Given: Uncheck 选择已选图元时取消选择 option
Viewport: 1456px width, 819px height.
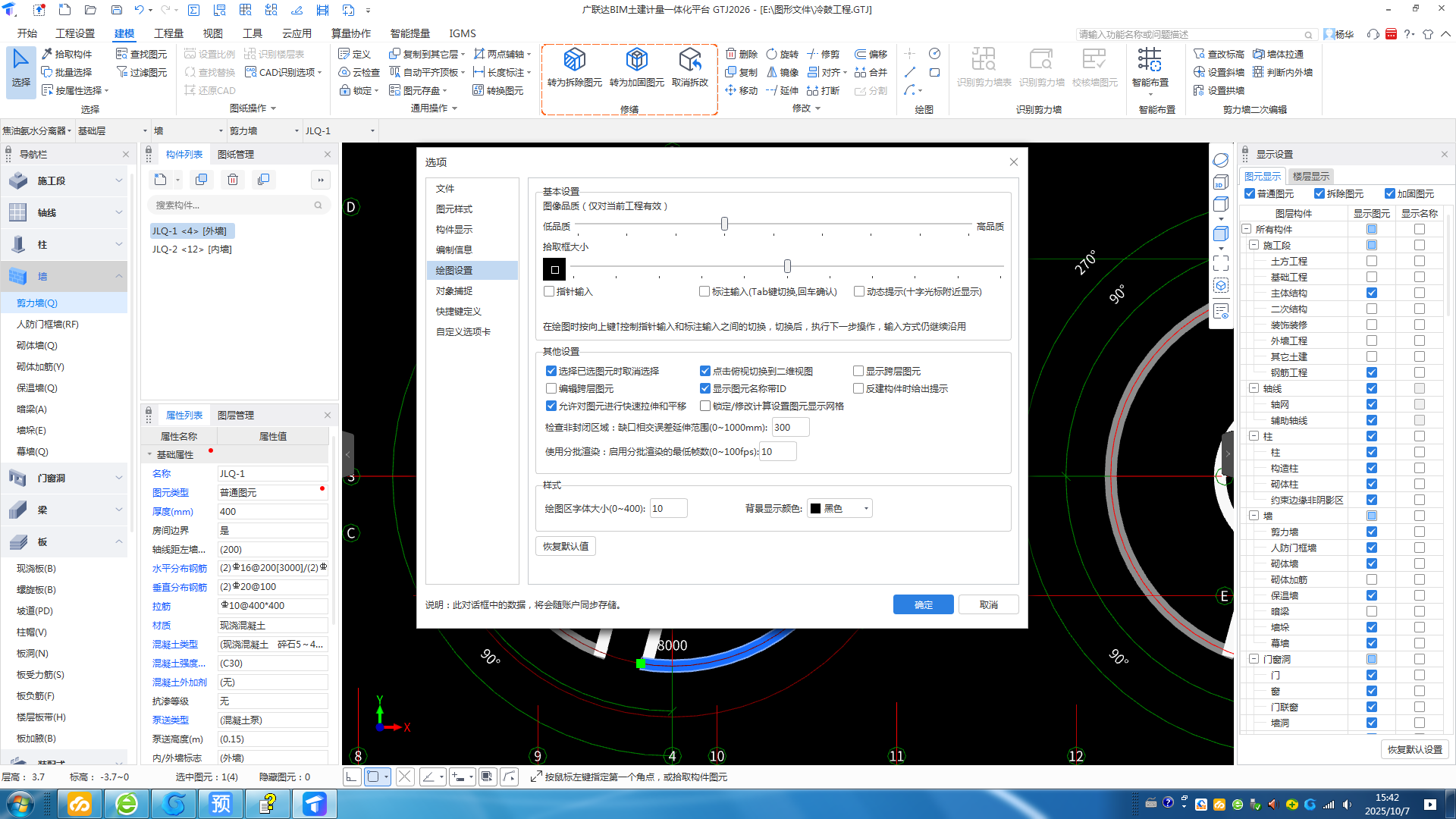Looking at the screenshot, I should 551,371.
